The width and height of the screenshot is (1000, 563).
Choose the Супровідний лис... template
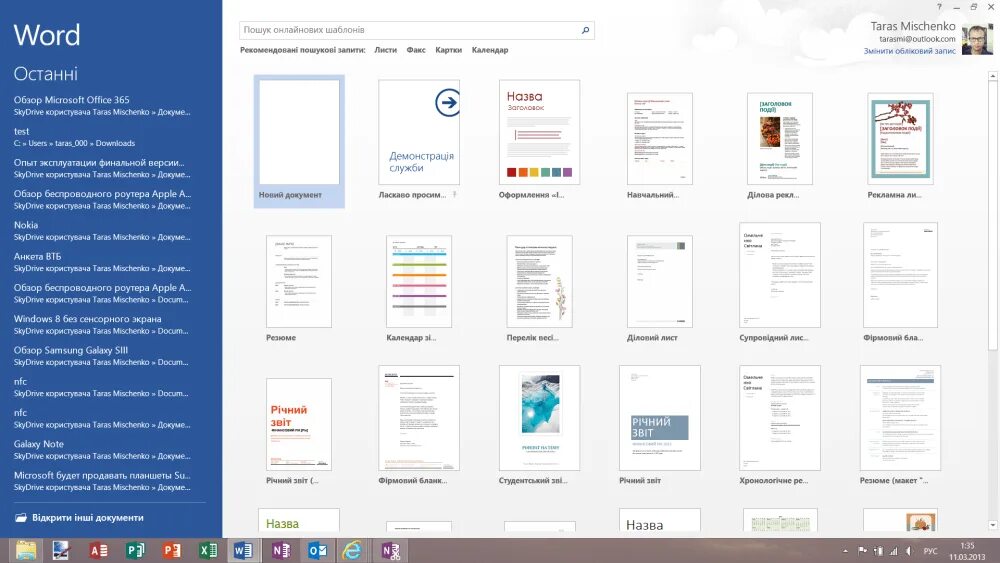(x=780, y=275)
